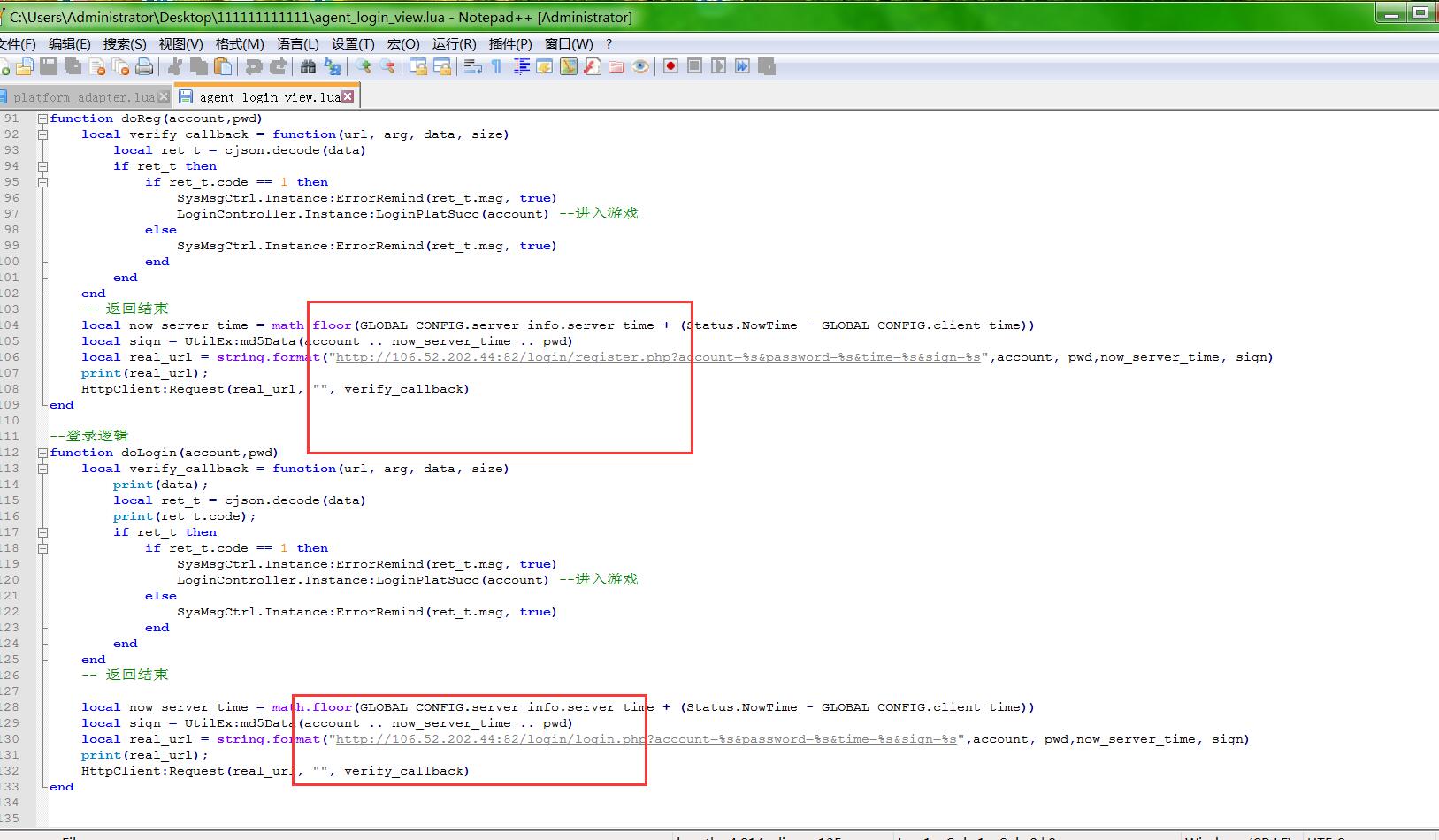
Task: Click the Zoom in magnifier icon
Action: 364,66
